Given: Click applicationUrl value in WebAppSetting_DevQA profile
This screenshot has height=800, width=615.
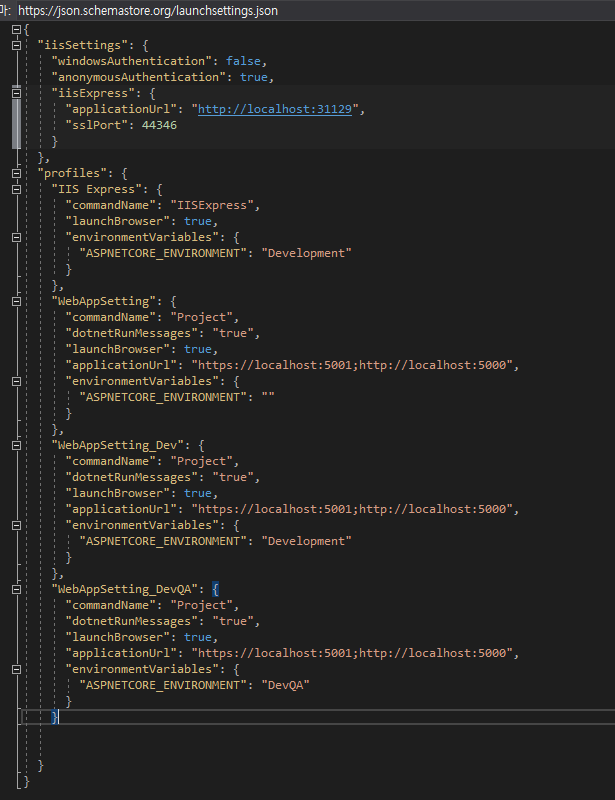Looking at the screenshot, I should [x=352, y=653].
